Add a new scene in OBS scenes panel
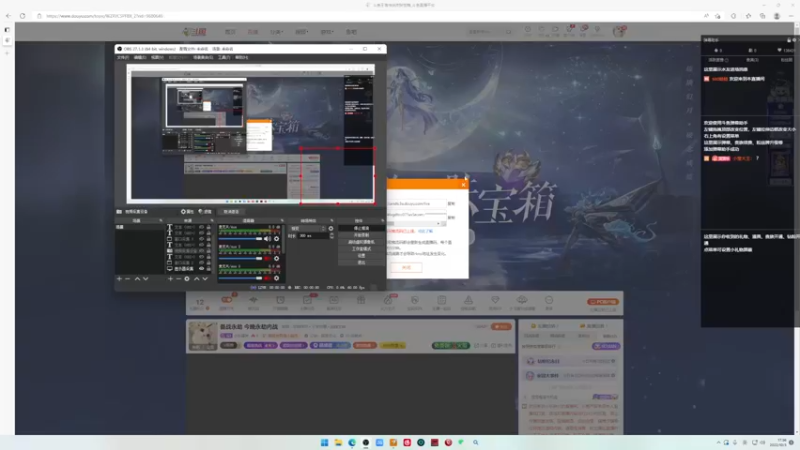 click(x=119, y=279)
